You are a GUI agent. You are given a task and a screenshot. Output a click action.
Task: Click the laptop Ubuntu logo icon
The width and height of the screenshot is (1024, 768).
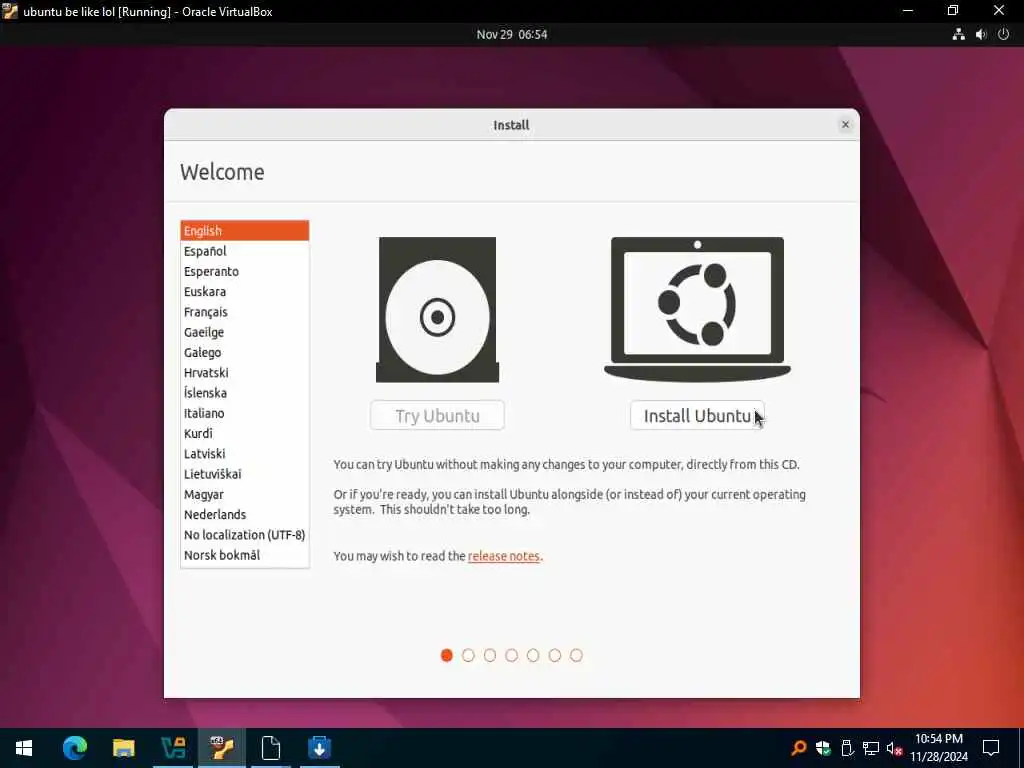[x=697, y=308]
